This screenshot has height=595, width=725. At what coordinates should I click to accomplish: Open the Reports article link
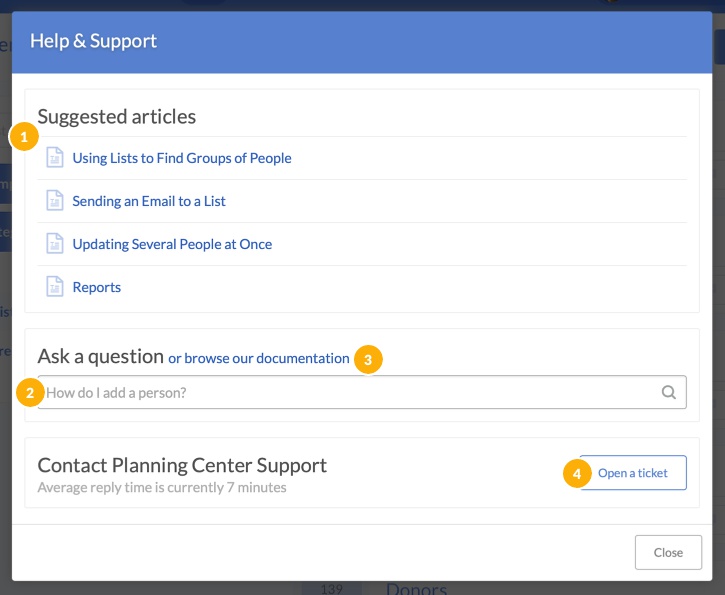click(97, 287)
